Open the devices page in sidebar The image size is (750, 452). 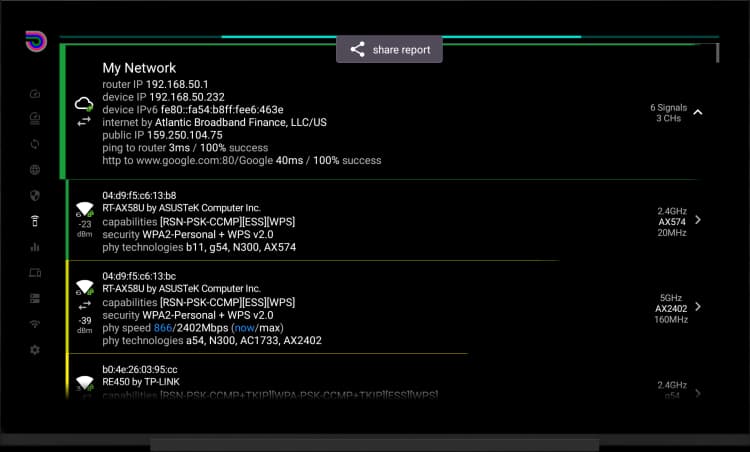(35, 273)
